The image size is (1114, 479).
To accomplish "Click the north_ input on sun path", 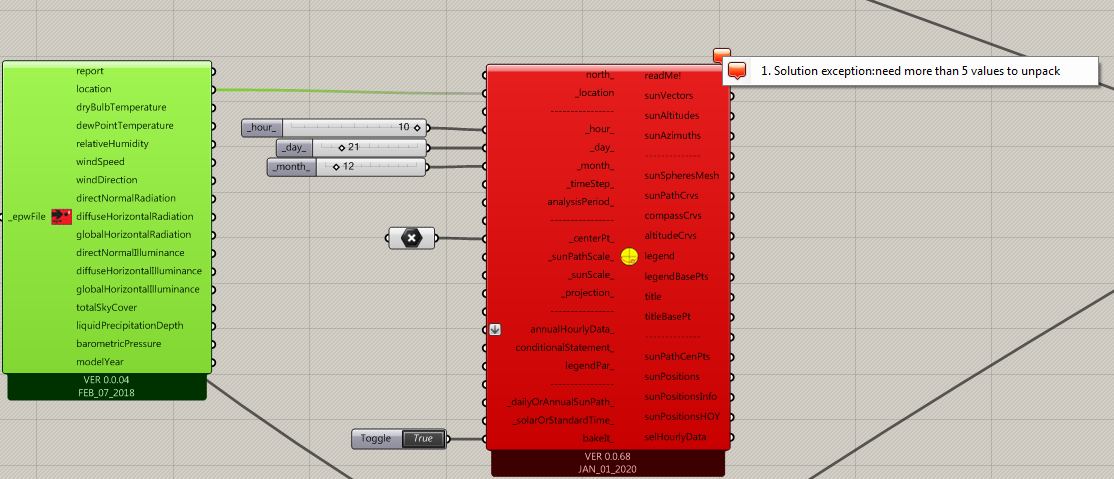I will tap(600, 75).
